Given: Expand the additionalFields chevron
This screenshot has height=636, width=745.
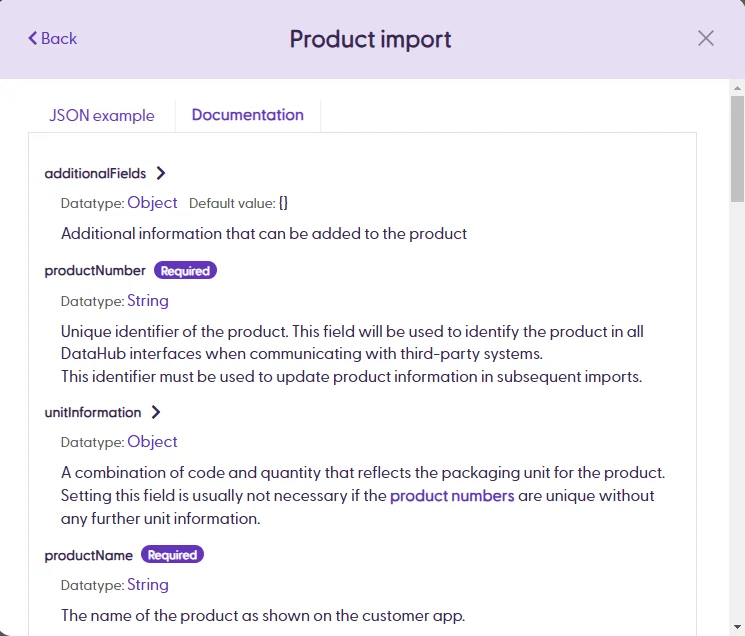Looking at the screenshot, I should coord(161,173).
